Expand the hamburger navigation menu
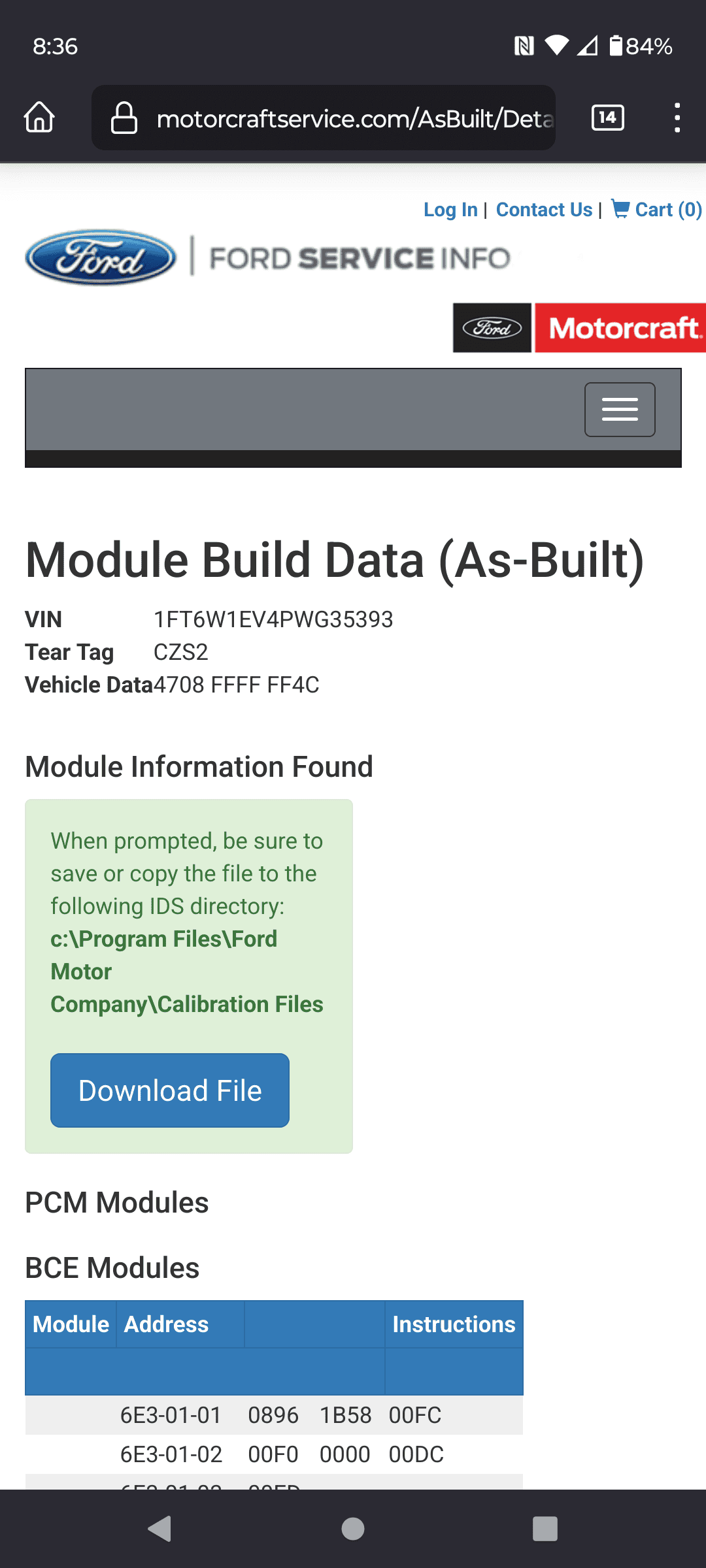Viewport: 706px width, 1568px height. pos(619,410)
